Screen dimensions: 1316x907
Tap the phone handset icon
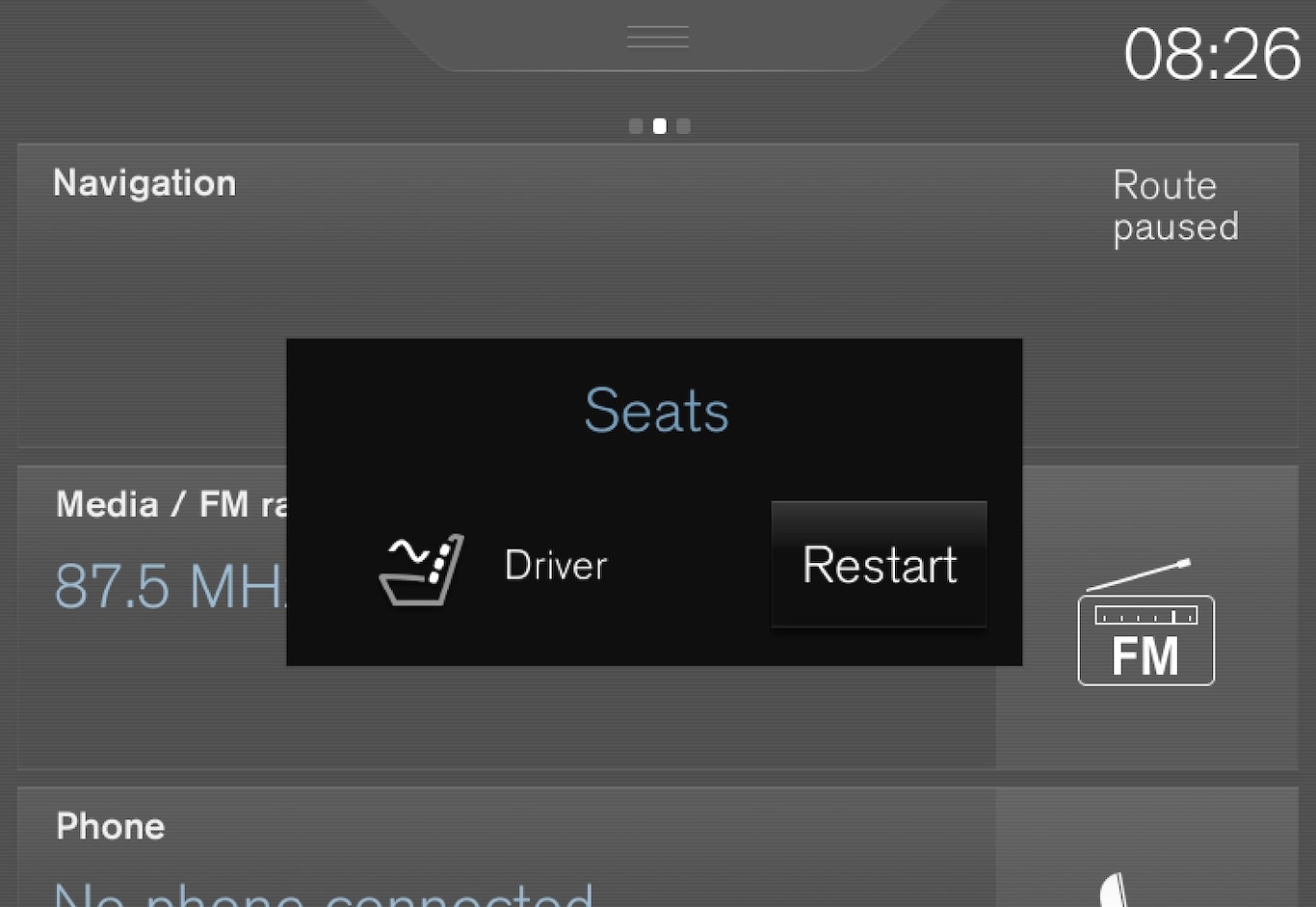coord(1114,890)
